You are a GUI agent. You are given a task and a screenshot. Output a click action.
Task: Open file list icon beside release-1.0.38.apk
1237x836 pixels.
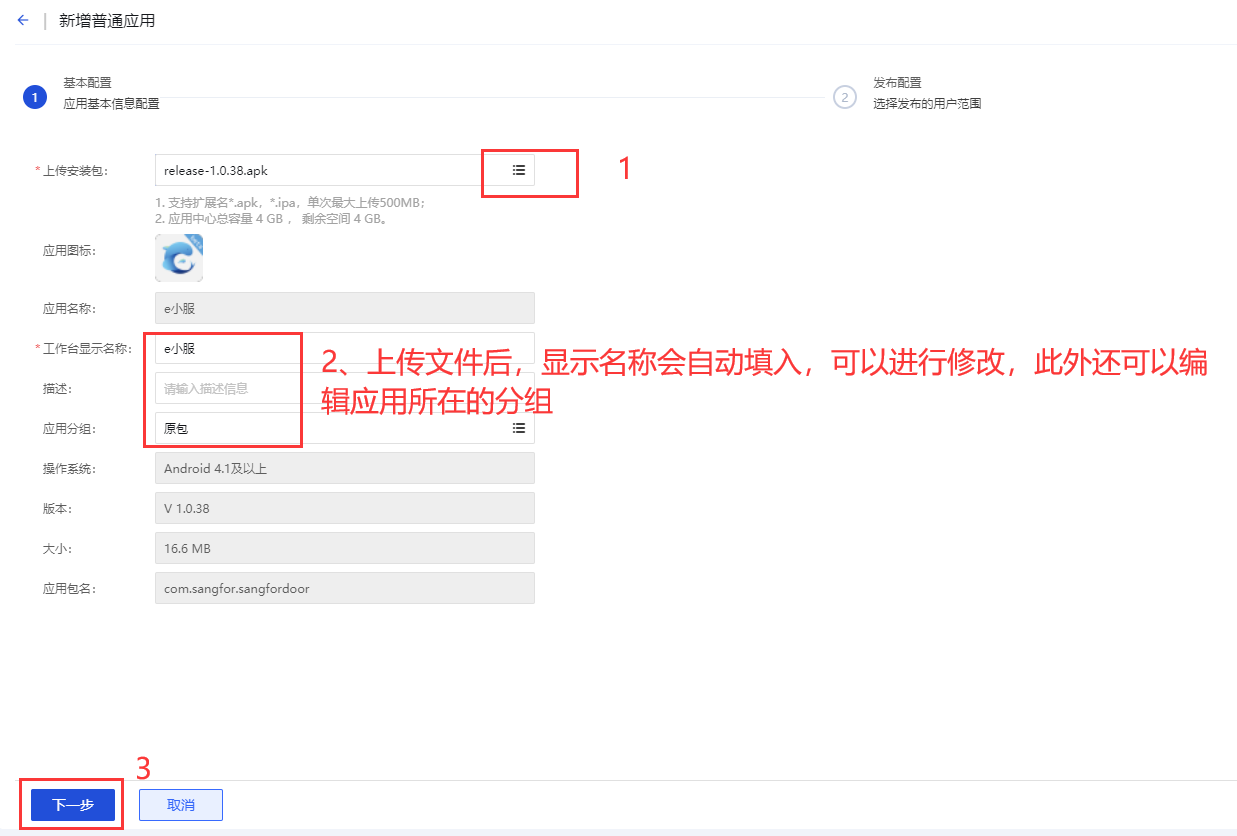point(519,170)
